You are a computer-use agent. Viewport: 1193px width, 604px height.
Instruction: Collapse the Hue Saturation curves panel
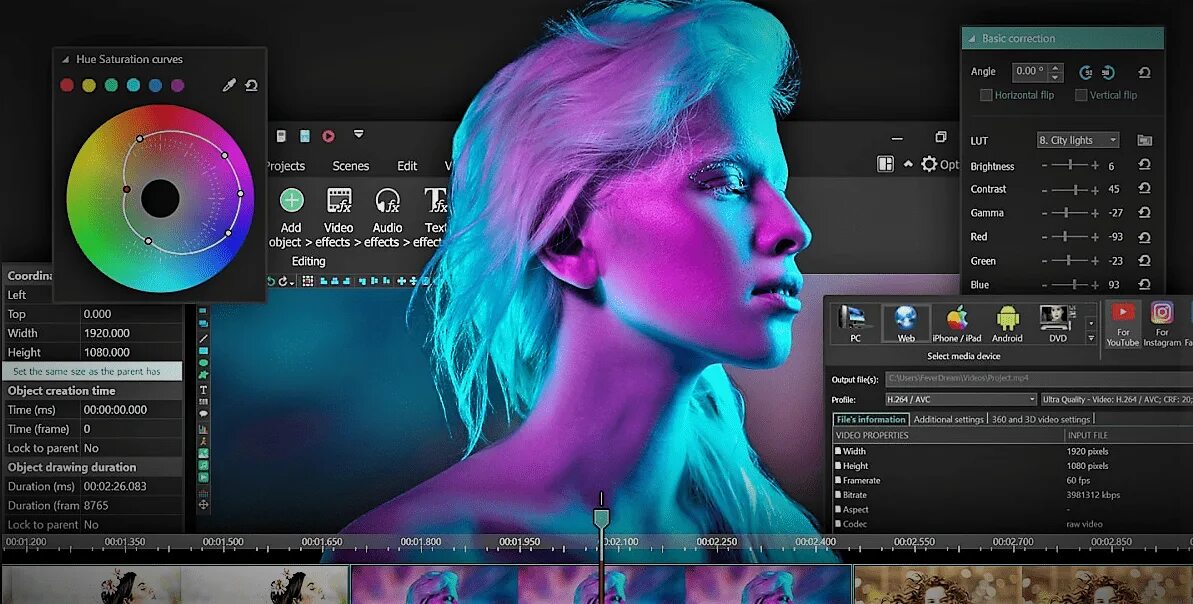pyautogui.click(x=65, y=59)
